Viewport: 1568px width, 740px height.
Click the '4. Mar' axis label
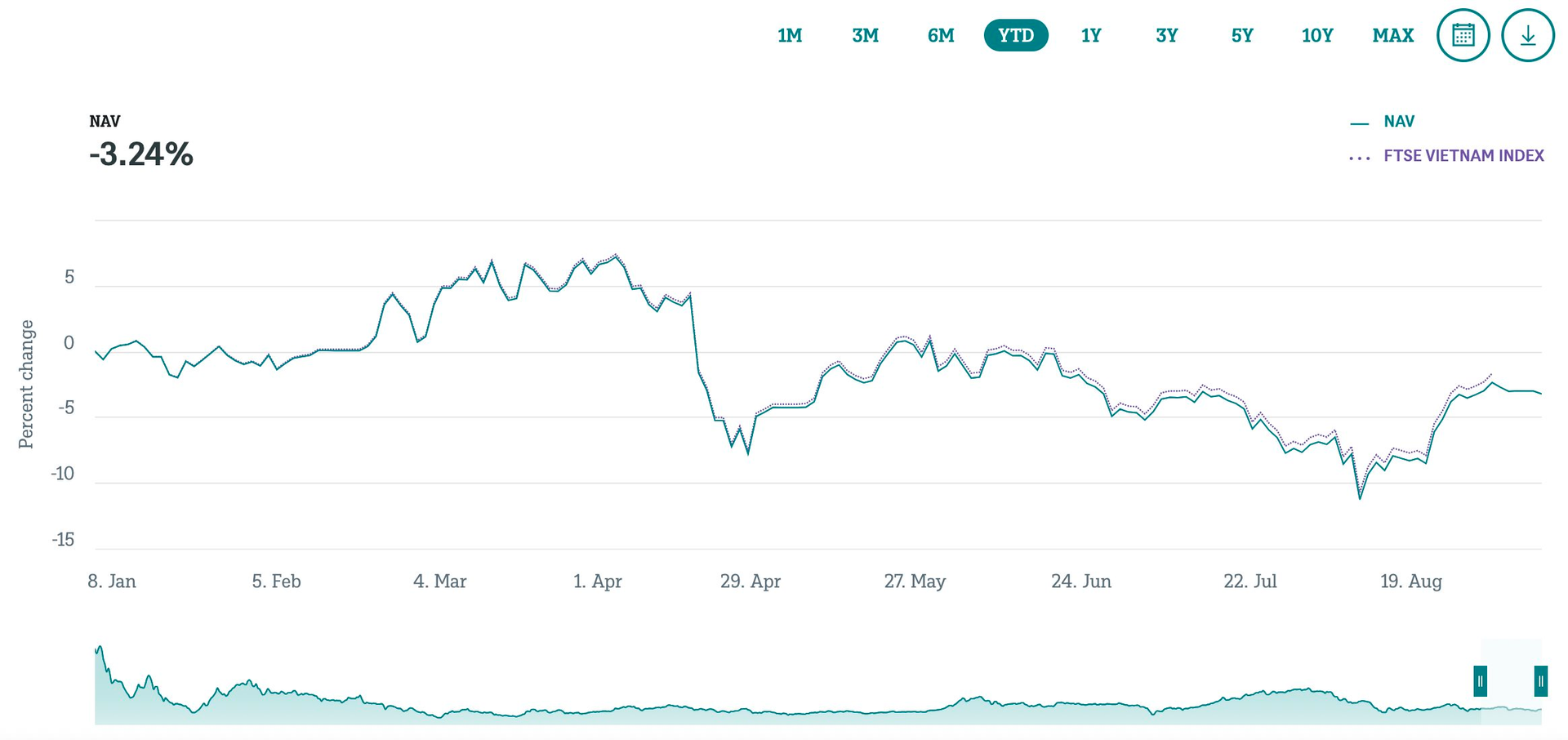click(439, 582)
